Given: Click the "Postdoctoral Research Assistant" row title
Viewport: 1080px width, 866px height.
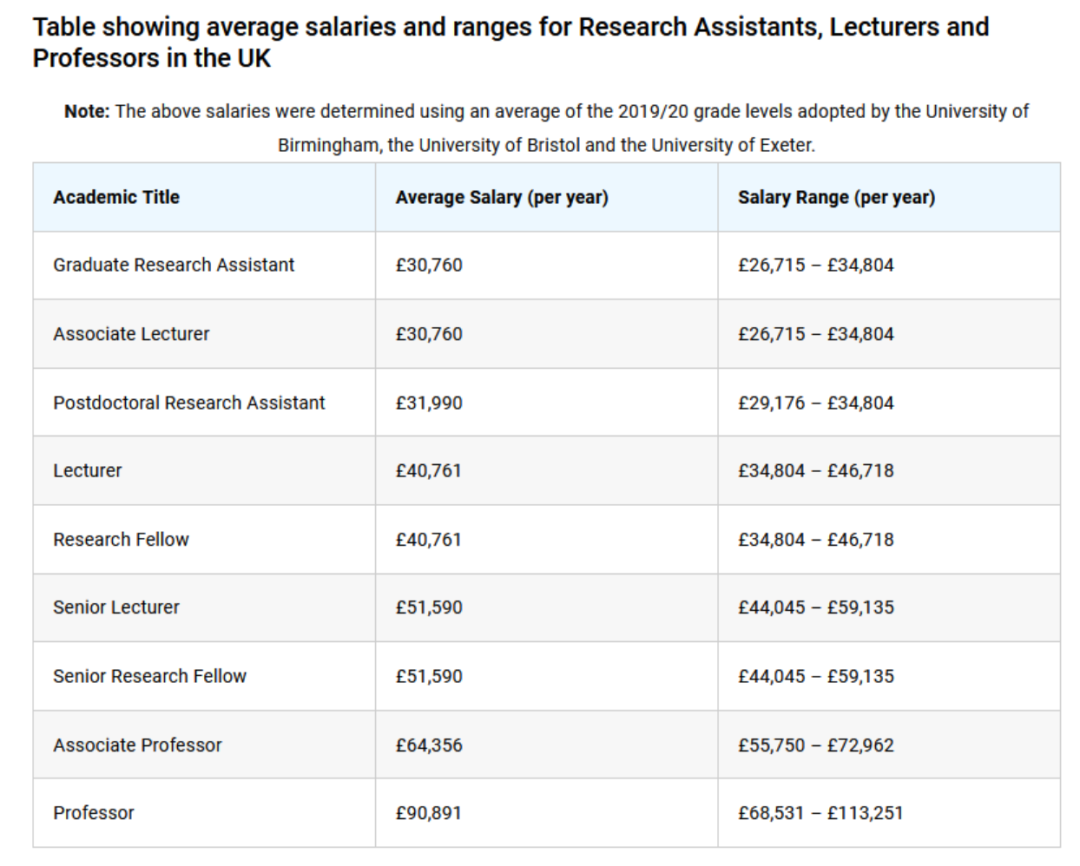Looking at the screenshot, I should click(189, 403).
